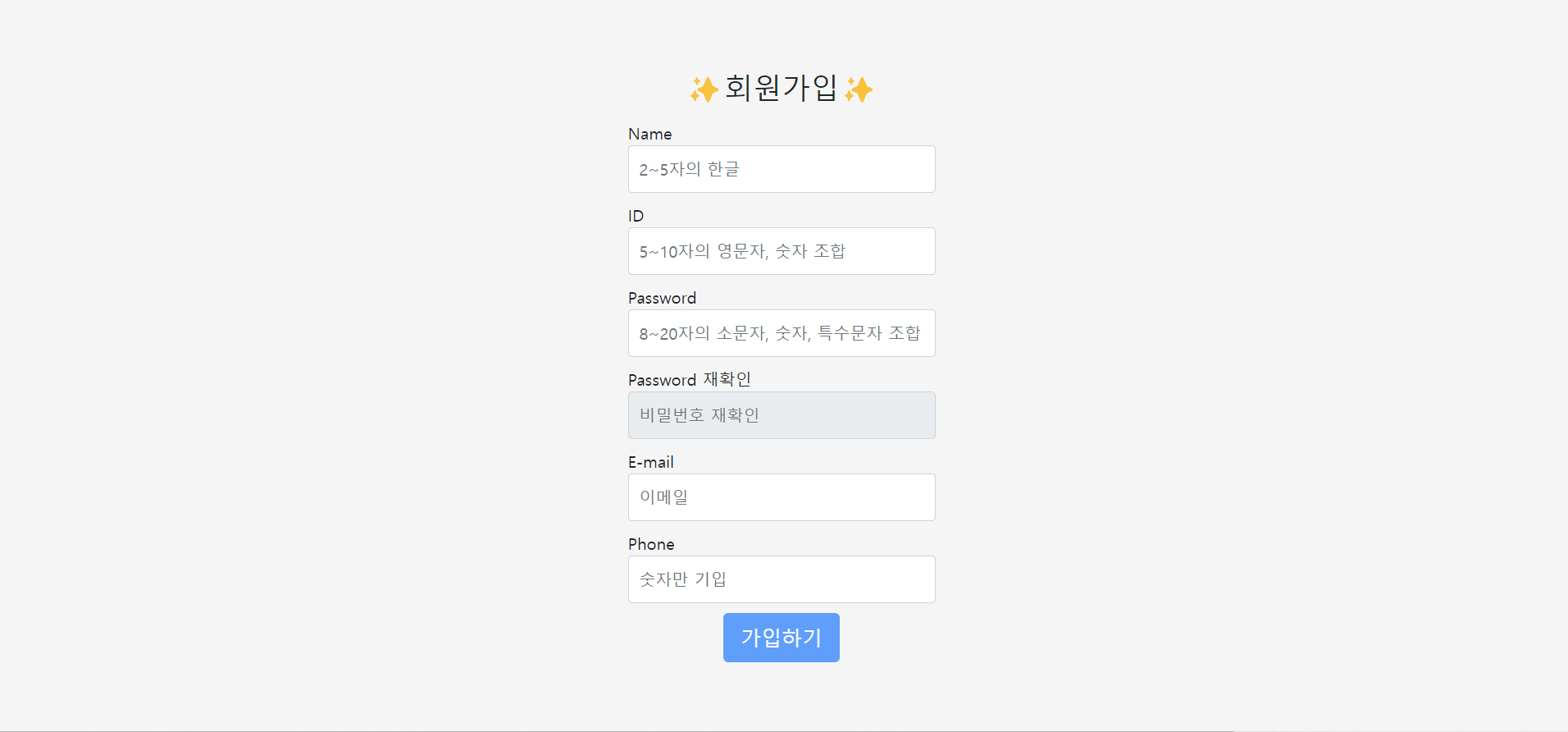Image resolution: width=1568 pixels, height=732 pixels.
Task: Click the Phone label
Action: pos(651,544)
